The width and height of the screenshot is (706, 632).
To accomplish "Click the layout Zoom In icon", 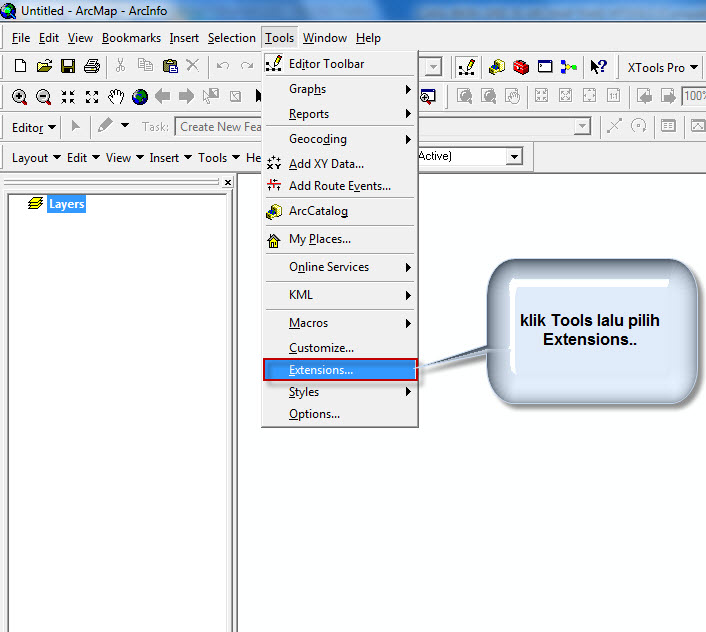I will 465,96.
